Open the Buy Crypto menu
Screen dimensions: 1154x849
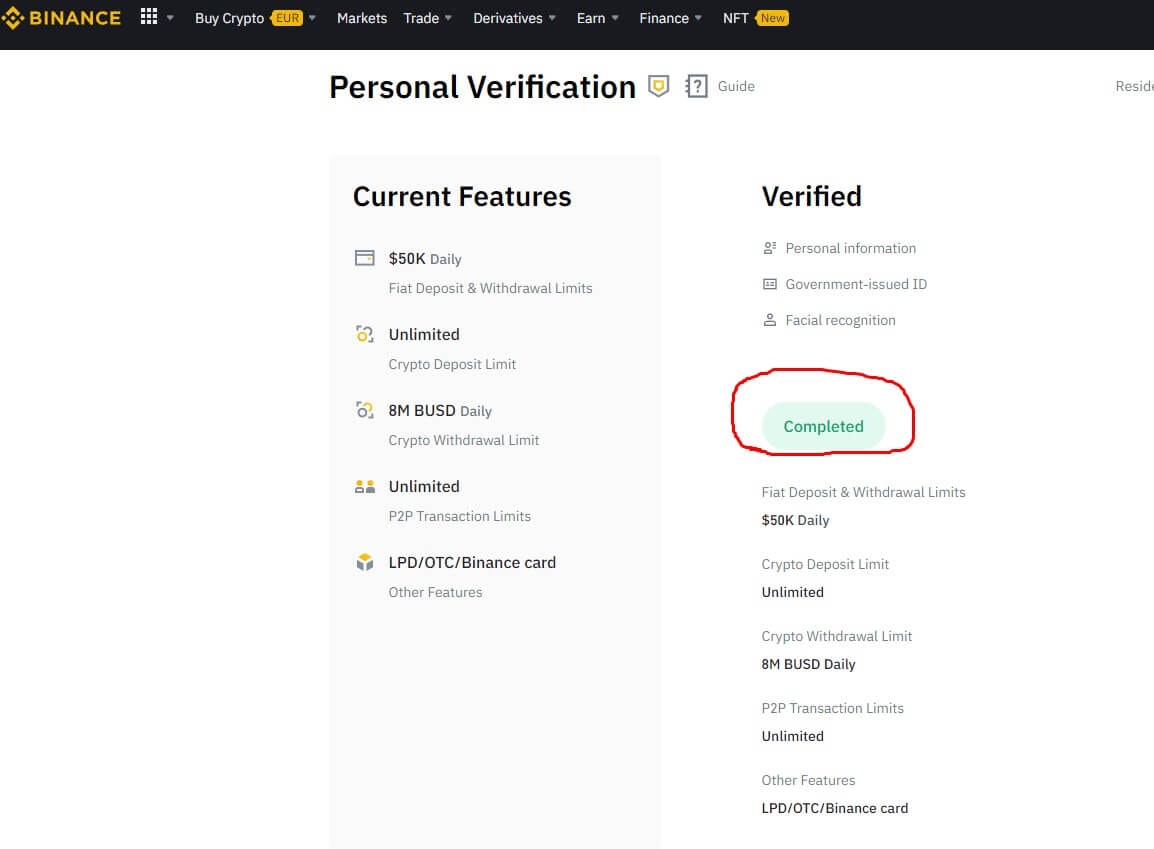[229, 18]
